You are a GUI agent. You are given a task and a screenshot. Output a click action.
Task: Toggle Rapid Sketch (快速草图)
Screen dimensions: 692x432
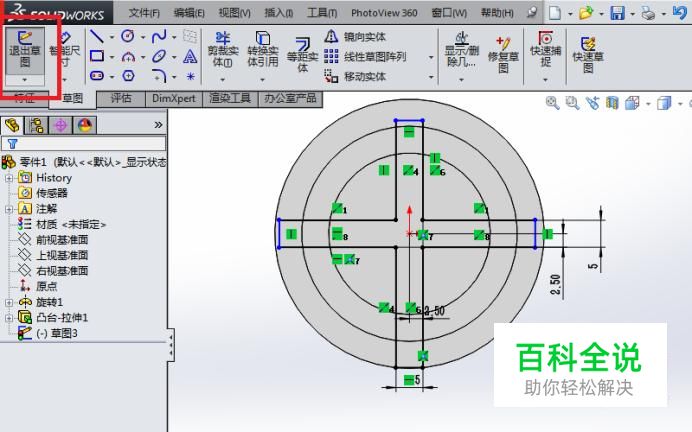[588, 55]
